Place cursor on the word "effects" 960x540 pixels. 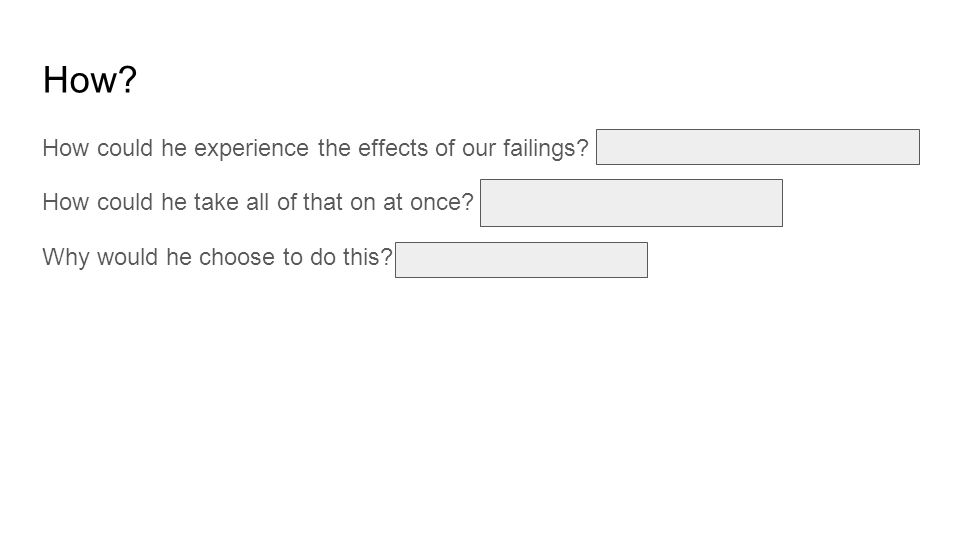[392, 148]
